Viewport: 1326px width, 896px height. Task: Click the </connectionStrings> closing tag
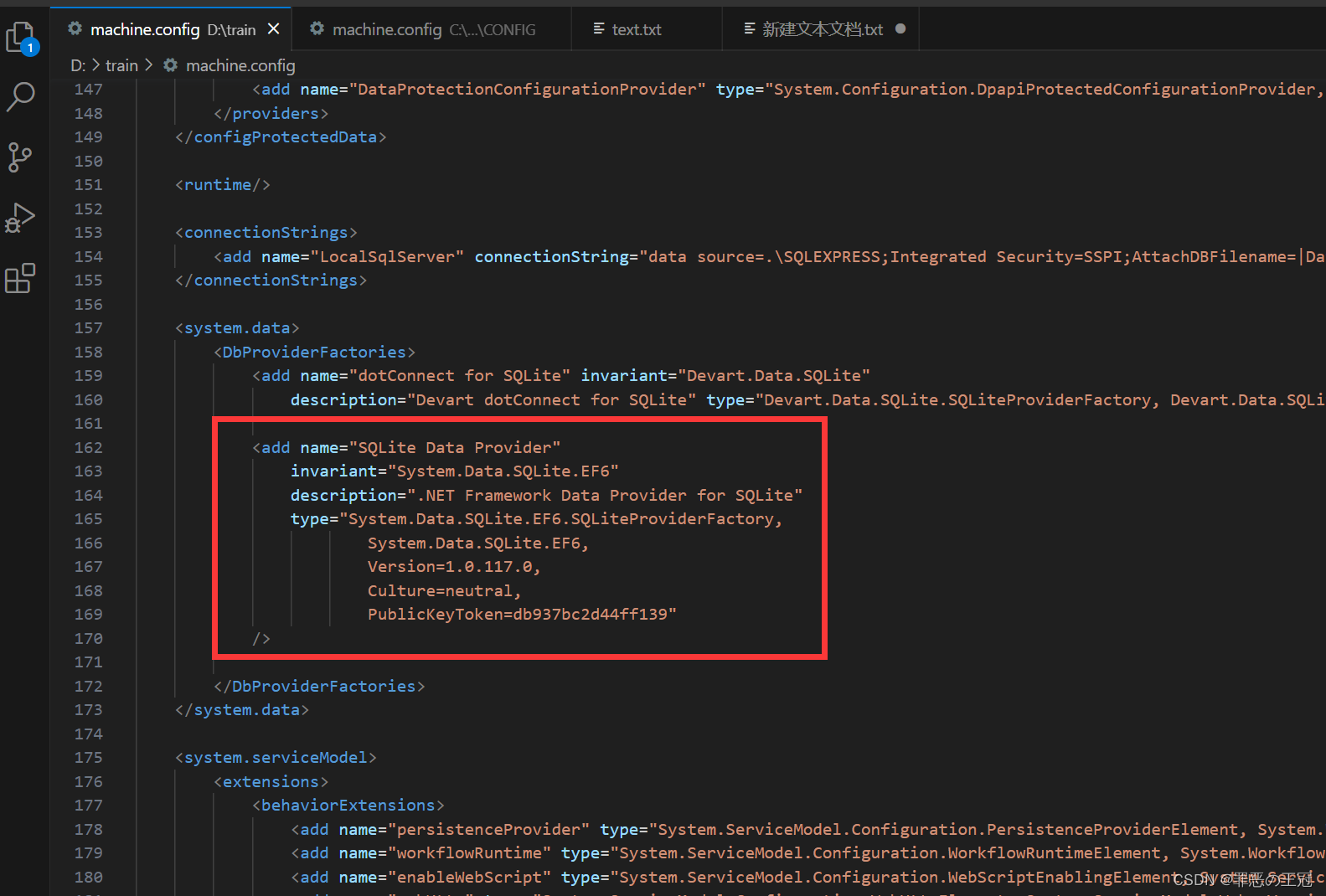pyautogui.click(x=271, y=281)
